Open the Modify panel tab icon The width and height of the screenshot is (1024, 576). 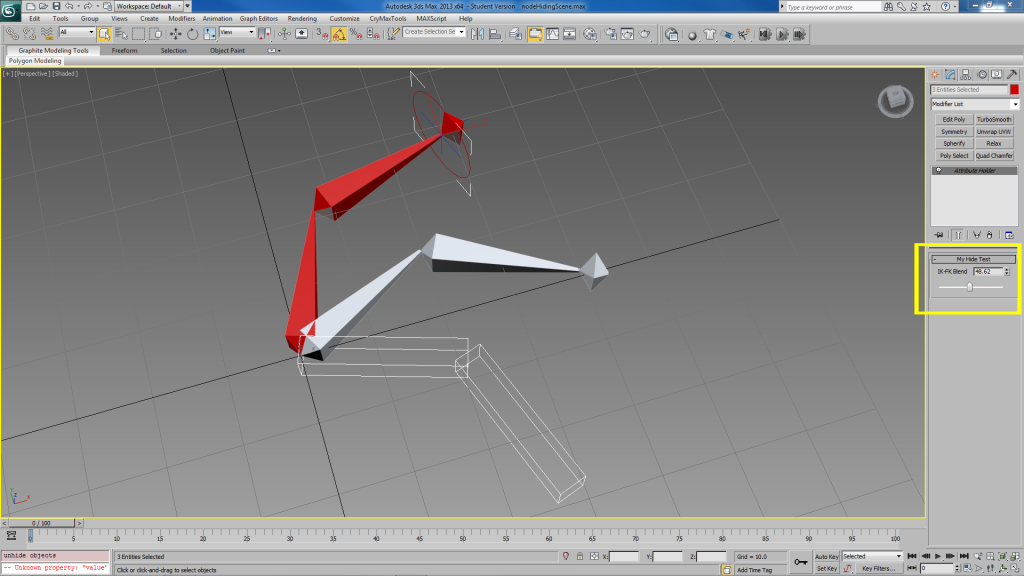point(951,74)
